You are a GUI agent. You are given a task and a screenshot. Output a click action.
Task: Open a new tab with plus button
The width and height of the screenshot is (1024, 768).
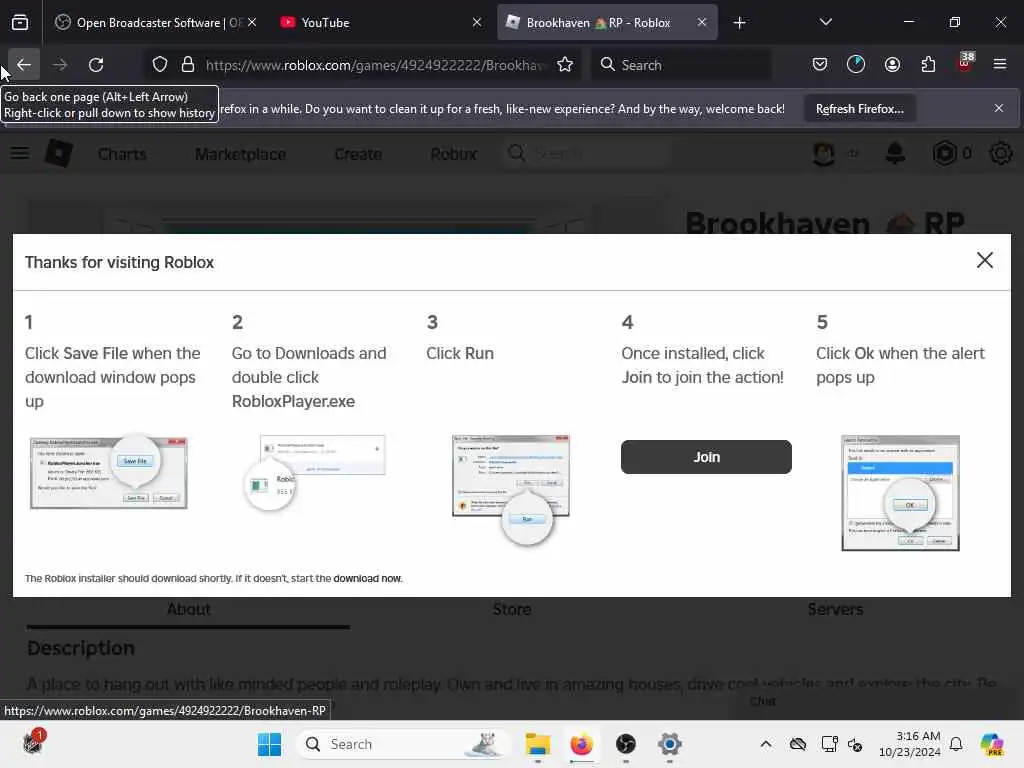(739, 23)
